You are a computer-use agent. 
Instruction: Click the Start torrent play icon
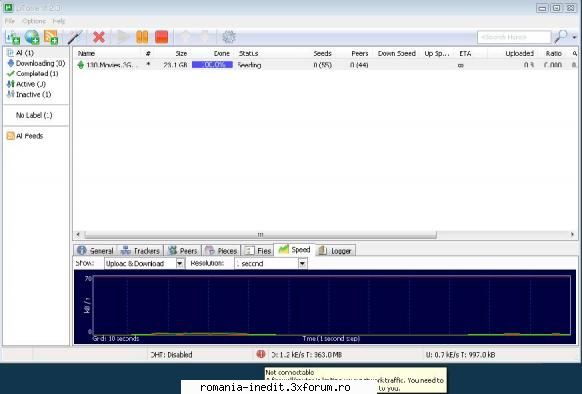click(x=122, y=37)
